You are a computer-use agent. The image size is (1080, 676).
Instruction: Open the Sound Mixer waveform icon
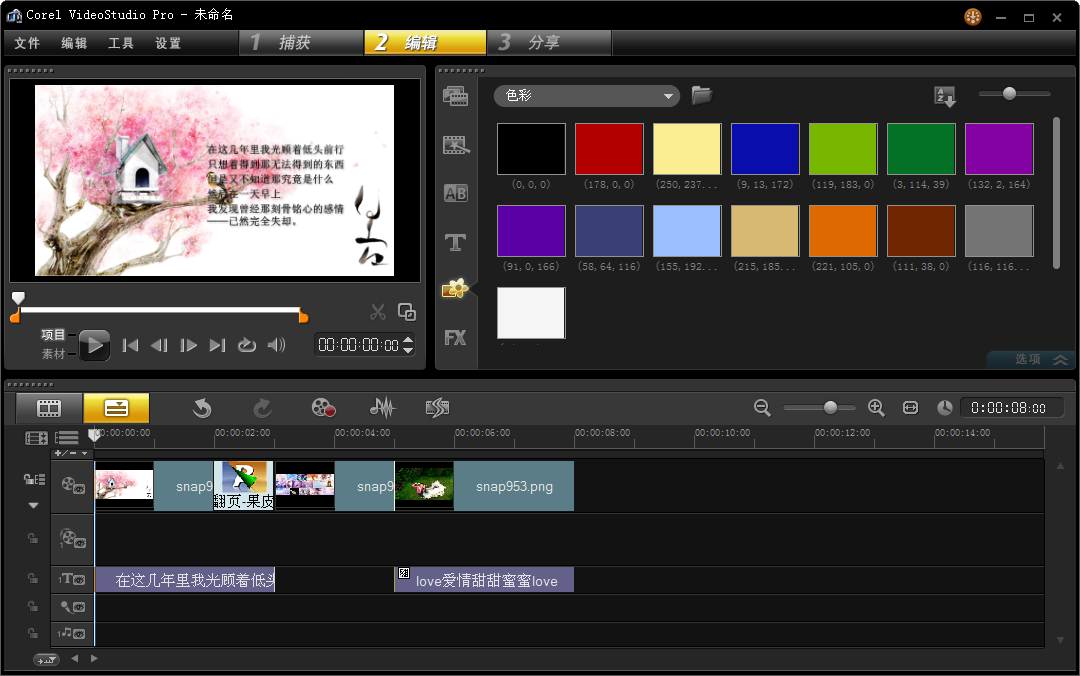point(382,408)
